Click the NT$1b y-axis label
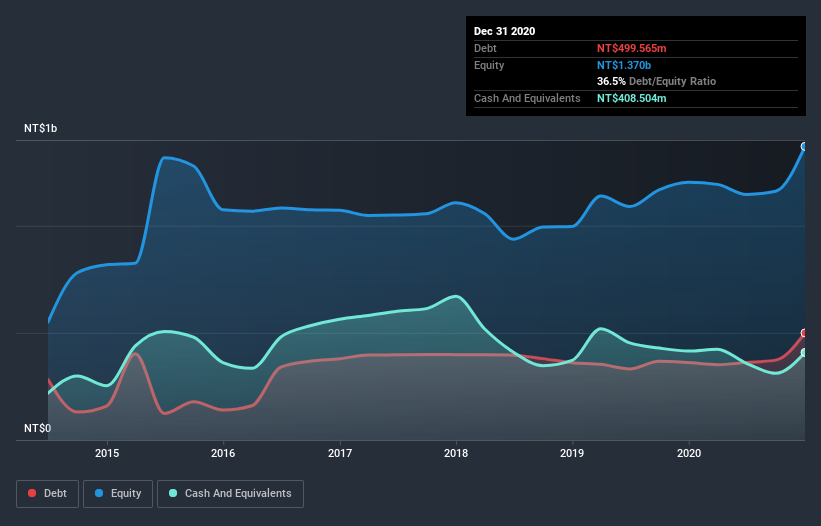 pos(40,128)
